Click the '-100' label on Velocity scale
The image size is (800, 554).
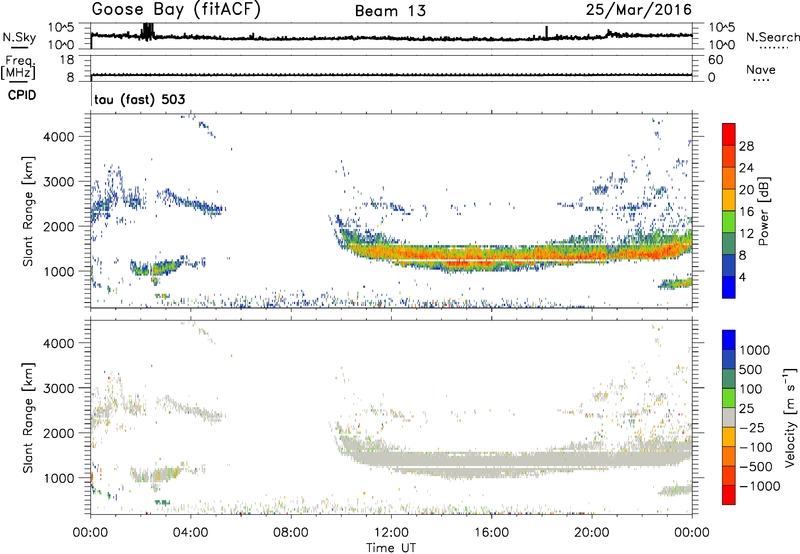click(756, 447)
